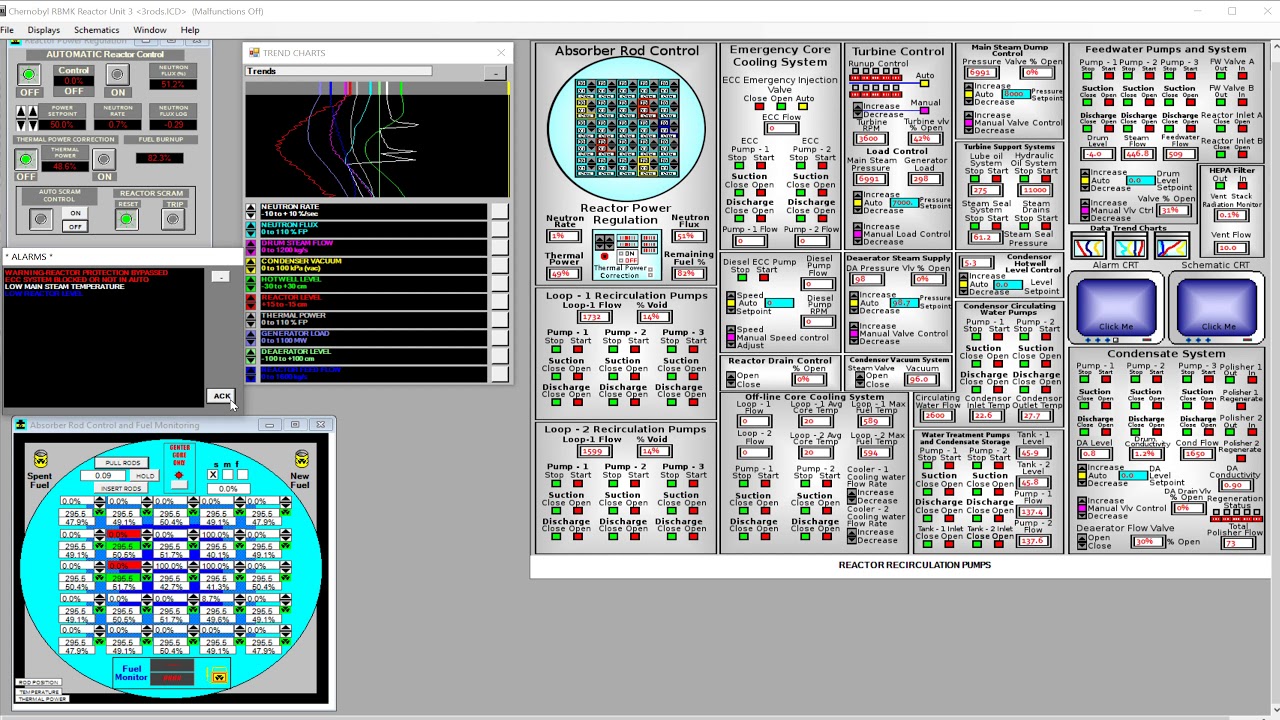This screenshot has height=720, width=1280.
Task: Open the second Data Trend Chart icon
Action: (1129, 247)
